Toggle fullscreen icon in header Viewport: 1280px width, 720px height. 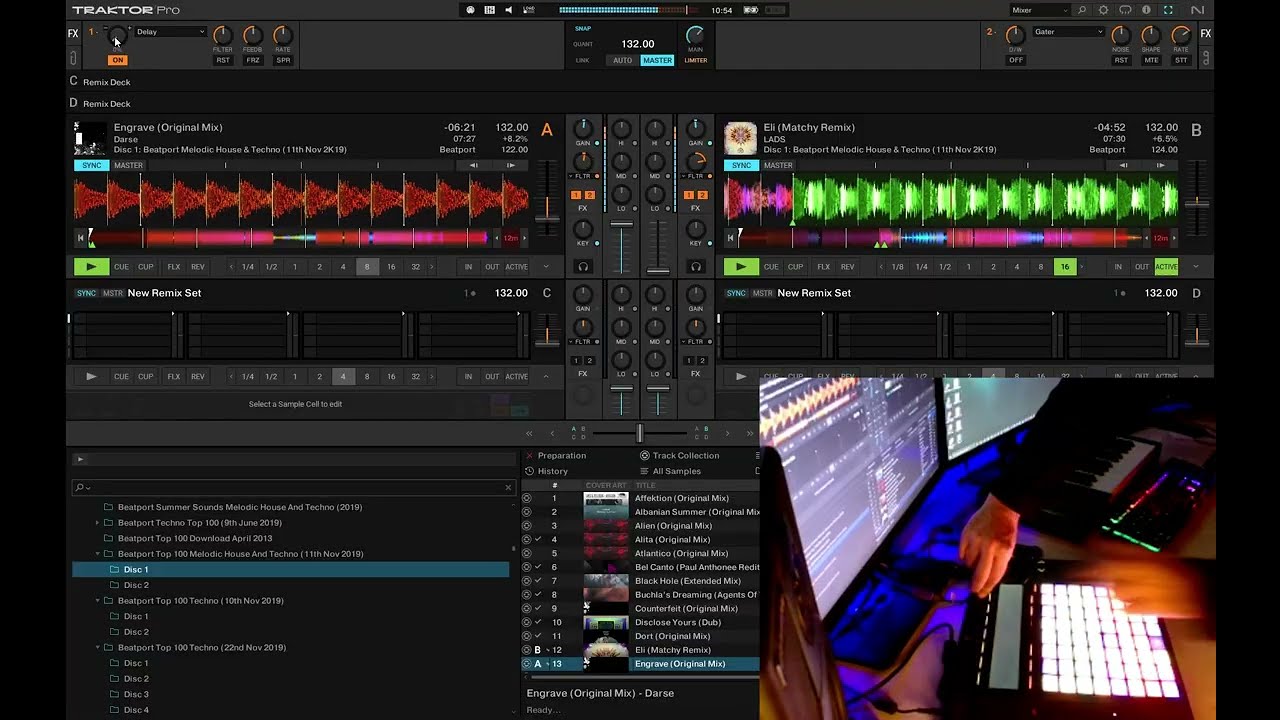click(1168, 10)
